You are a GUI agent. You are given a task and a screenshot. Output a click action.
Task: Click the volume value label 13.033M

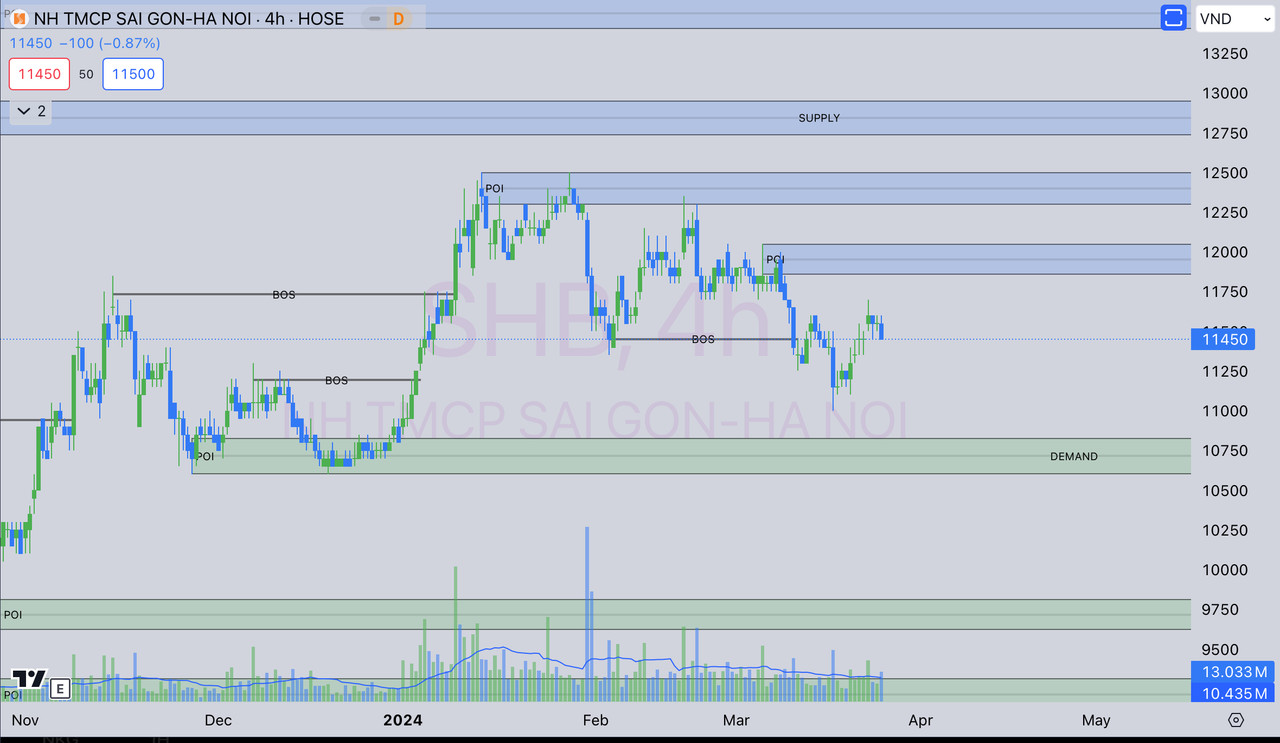click(1231, 671)
